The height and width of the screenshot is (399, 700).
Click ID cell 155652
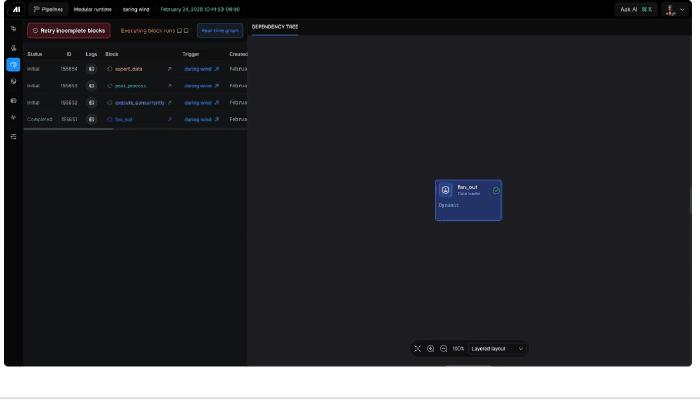(69, 103)
